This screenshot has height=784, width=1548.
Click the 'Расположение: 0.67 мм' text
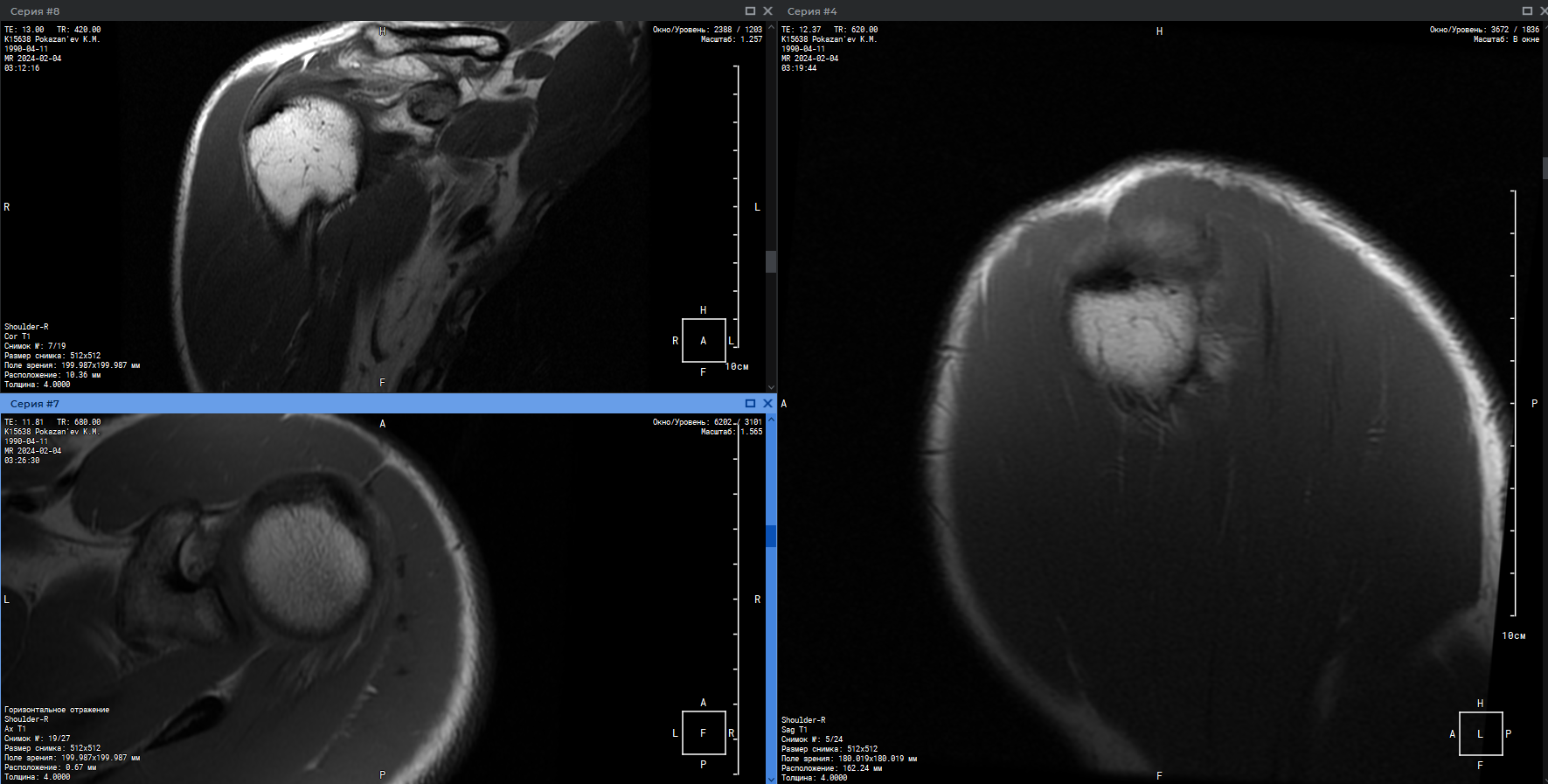[x=50, y=767]
